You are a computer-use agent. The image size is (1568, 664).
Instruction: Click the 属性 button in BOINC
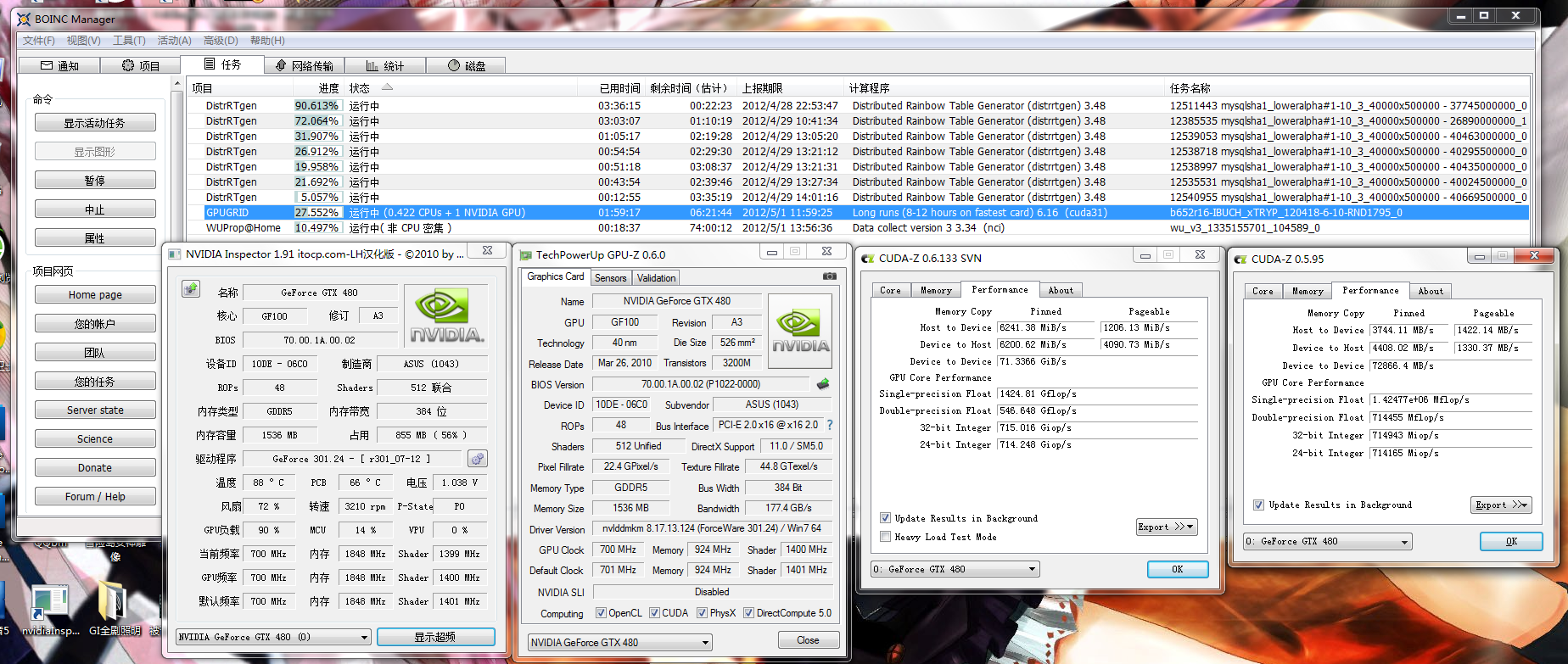95,238
